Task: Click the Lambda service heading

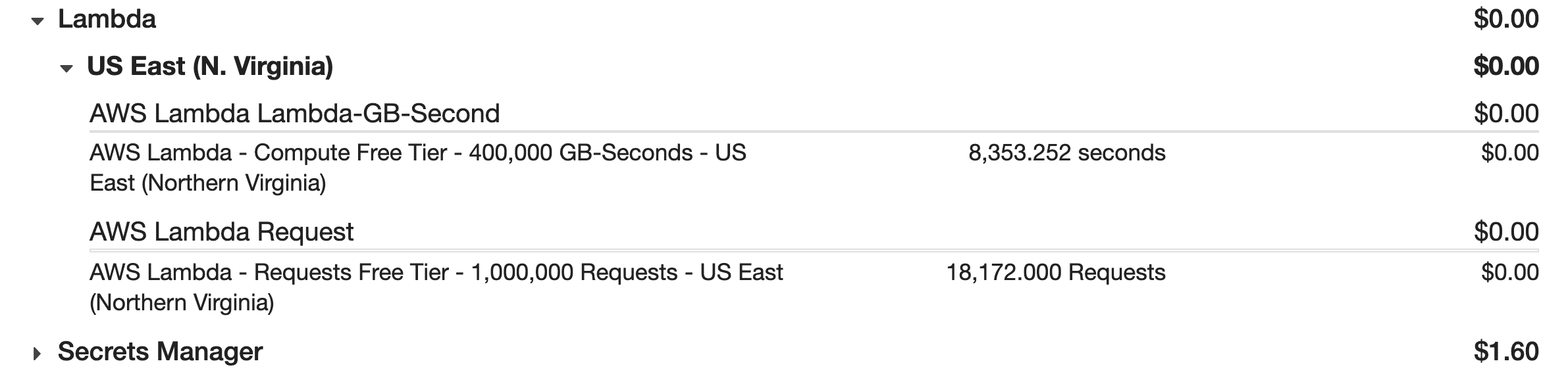Action: tap(107, 19)
